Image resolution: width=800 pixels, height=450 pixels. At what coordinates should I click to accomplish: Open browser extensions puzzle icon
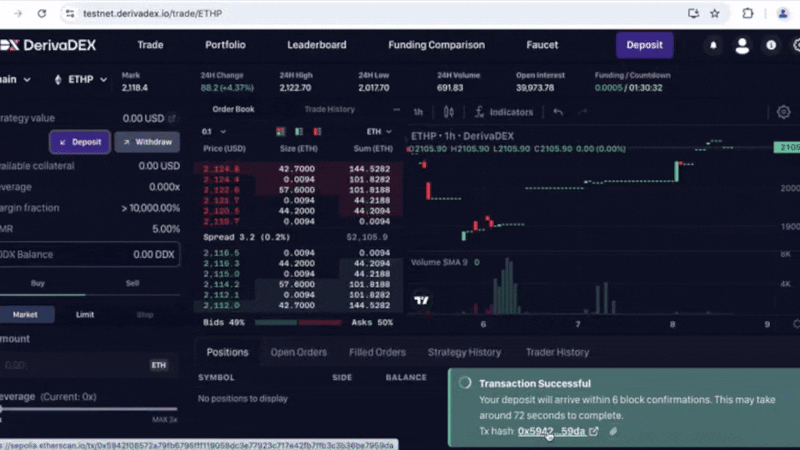coord(747,14)
